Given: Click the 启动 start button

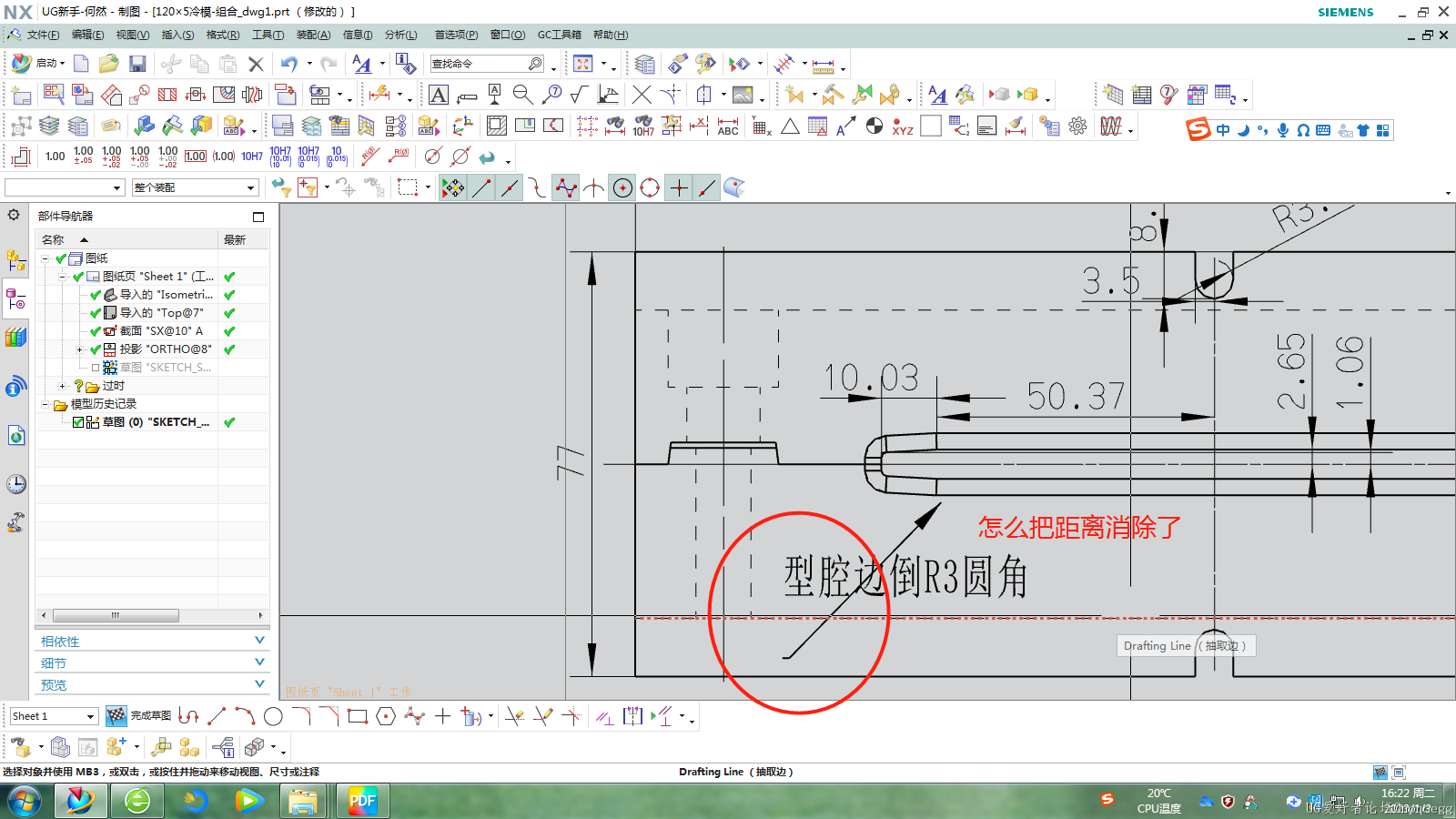Looking at the screenshot, I should [x=37, y=64].
